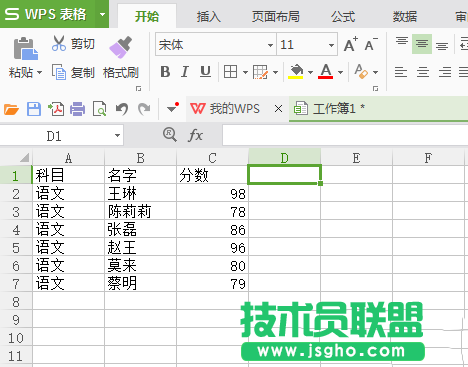Open clipboard group dialog launcher
468x367 pixels.
(138, 88)
